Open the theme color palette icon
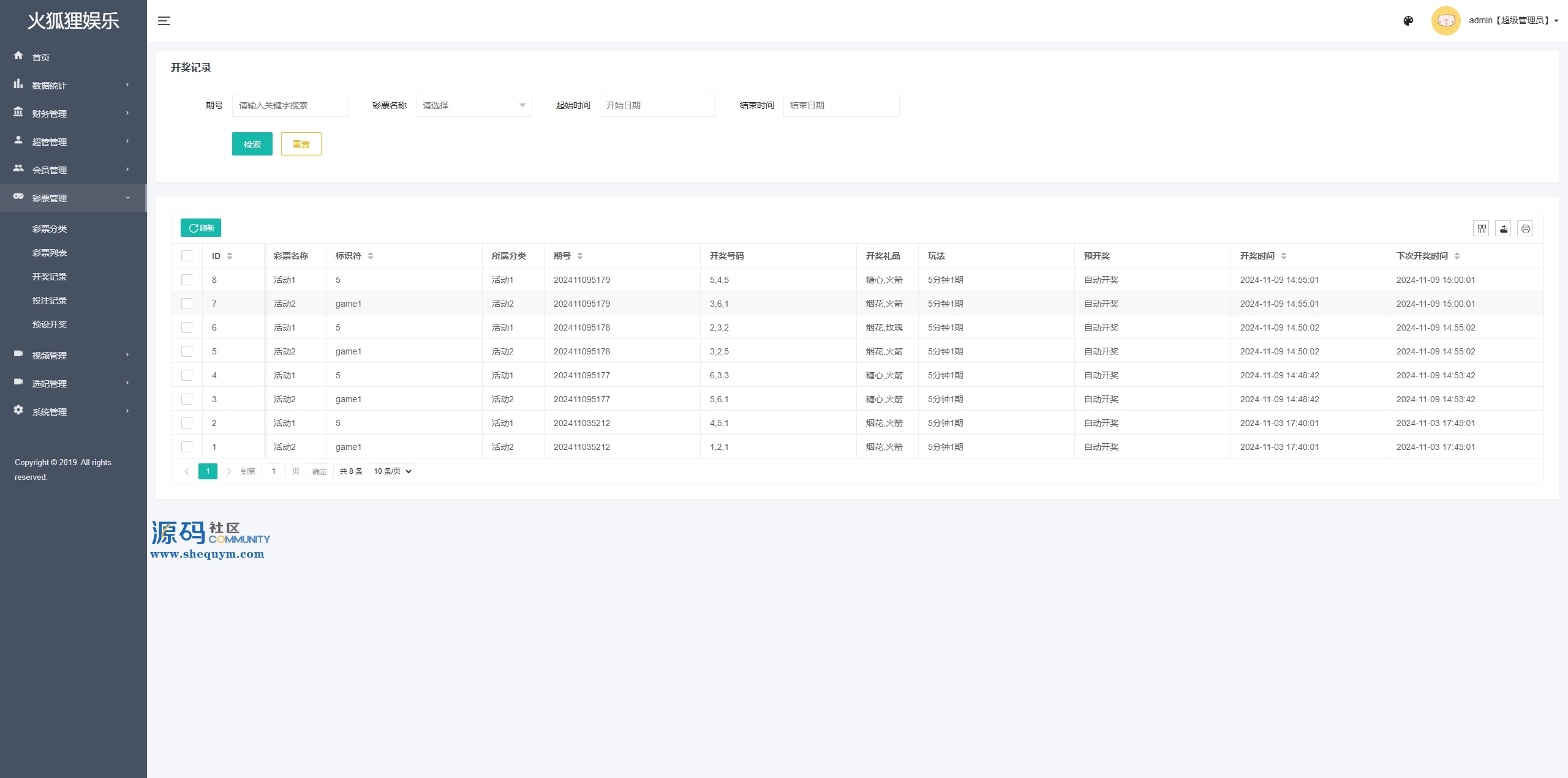The height and width of the screenshot is (778, 1568). coord(1408,21)
